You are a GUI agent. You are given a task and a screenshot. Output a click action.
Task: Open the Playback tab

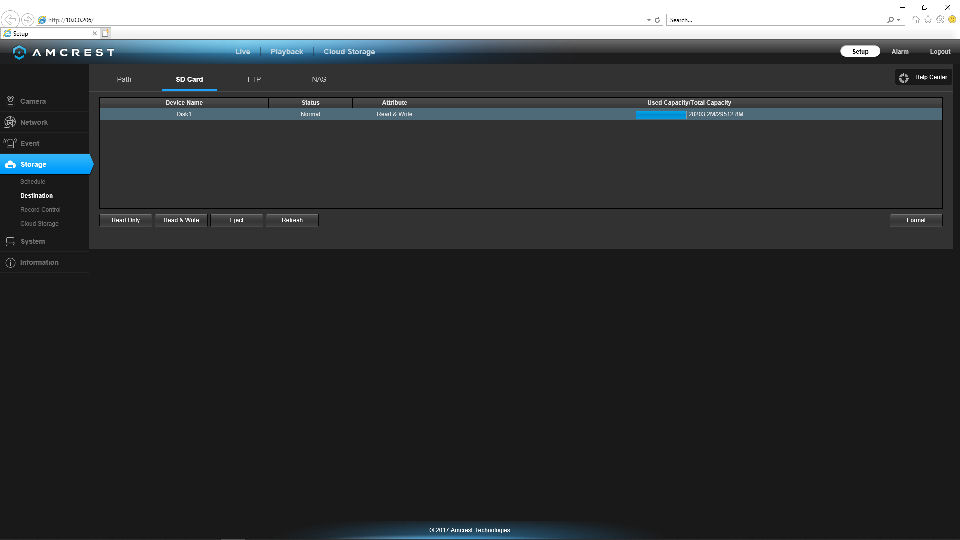[287, 51]
